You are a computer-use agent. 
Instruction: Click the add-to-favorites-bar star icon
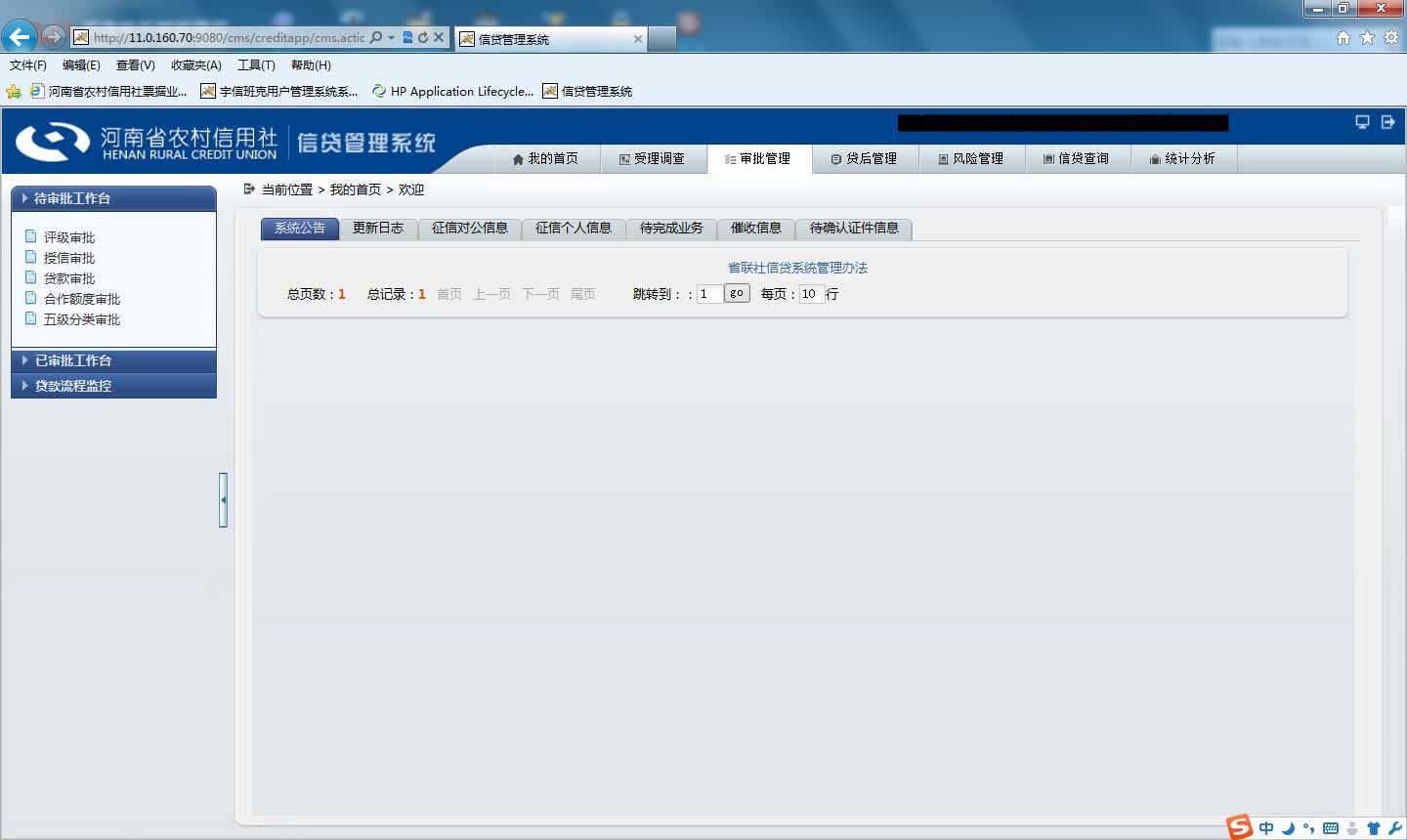(14, 91)
